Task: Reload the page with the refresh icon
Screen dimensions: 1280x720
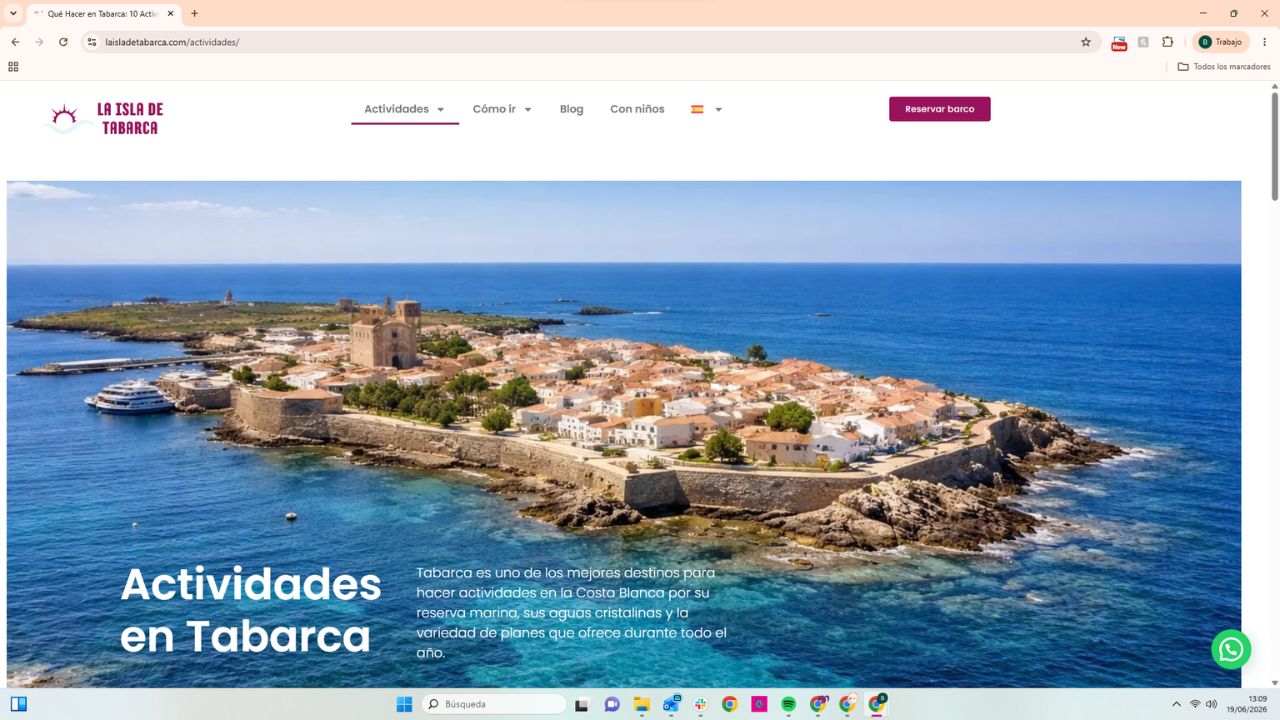Action: [63, 42]
